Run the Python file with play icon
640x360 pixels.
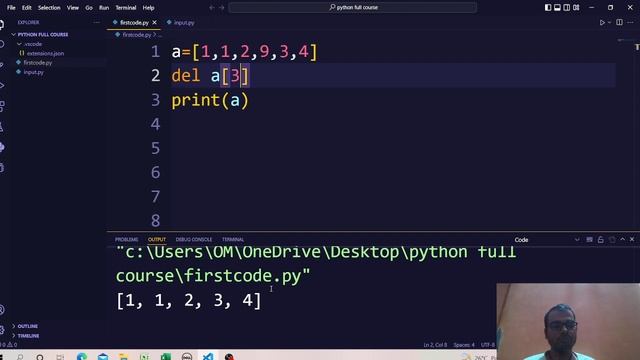(602, 22)
